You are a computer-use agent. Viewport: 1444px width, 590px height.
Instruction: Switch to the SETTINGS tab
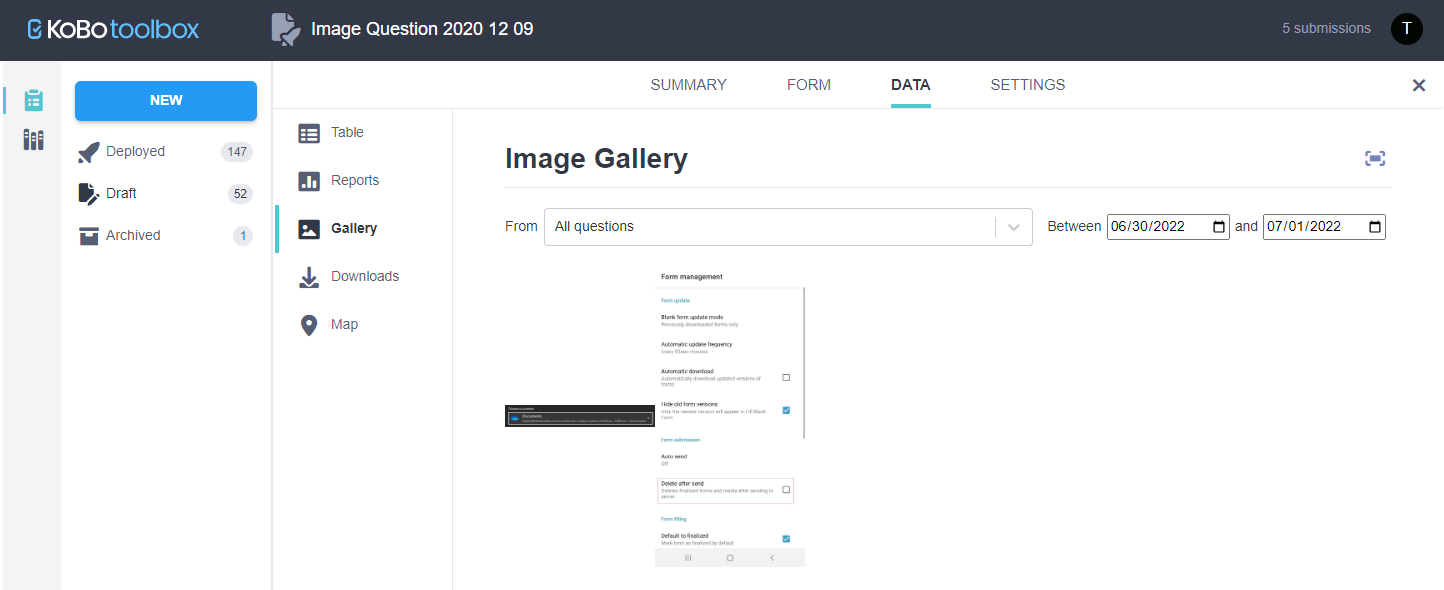coord(1027,85)
